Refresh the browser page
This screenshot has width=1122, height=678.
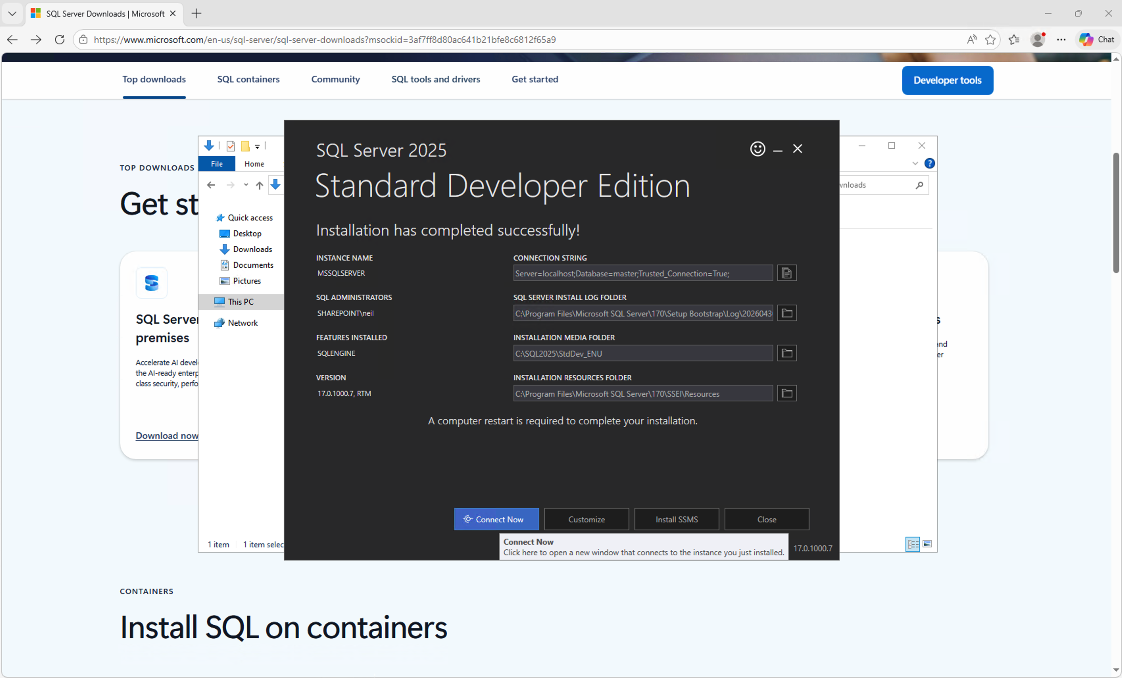click(59, 39)
